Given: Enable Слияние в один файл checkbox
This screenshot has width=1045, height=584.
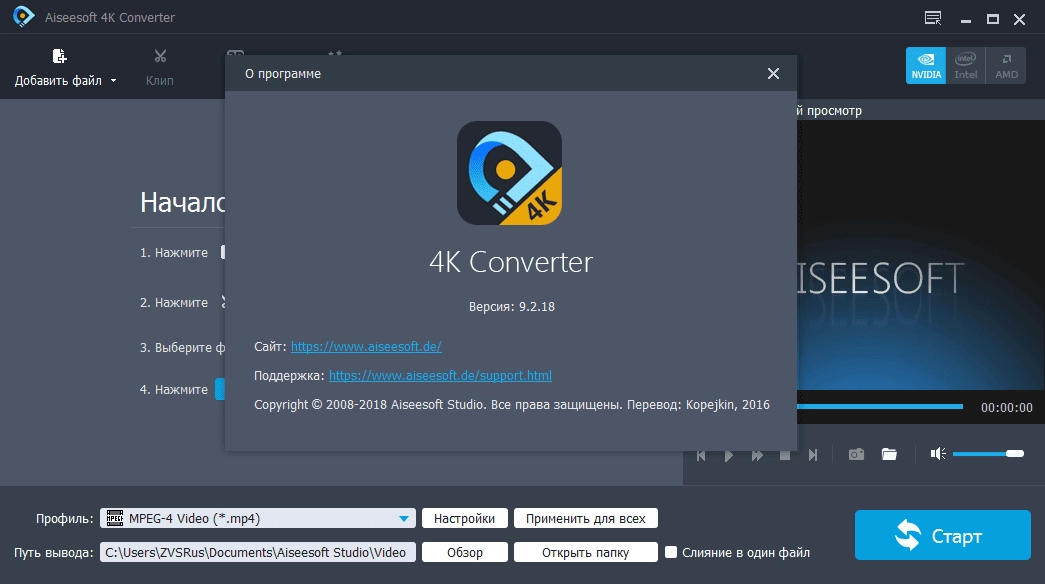Looking at the screenshot, I should tap(671, 552).
